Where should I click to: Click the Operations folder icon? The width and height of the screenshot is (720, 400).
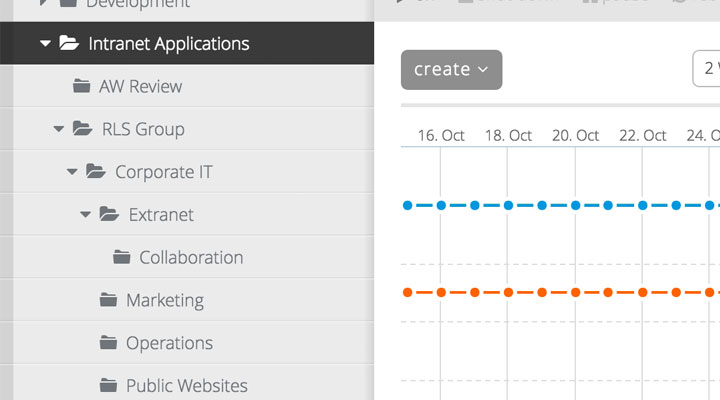tap(108, 342)
